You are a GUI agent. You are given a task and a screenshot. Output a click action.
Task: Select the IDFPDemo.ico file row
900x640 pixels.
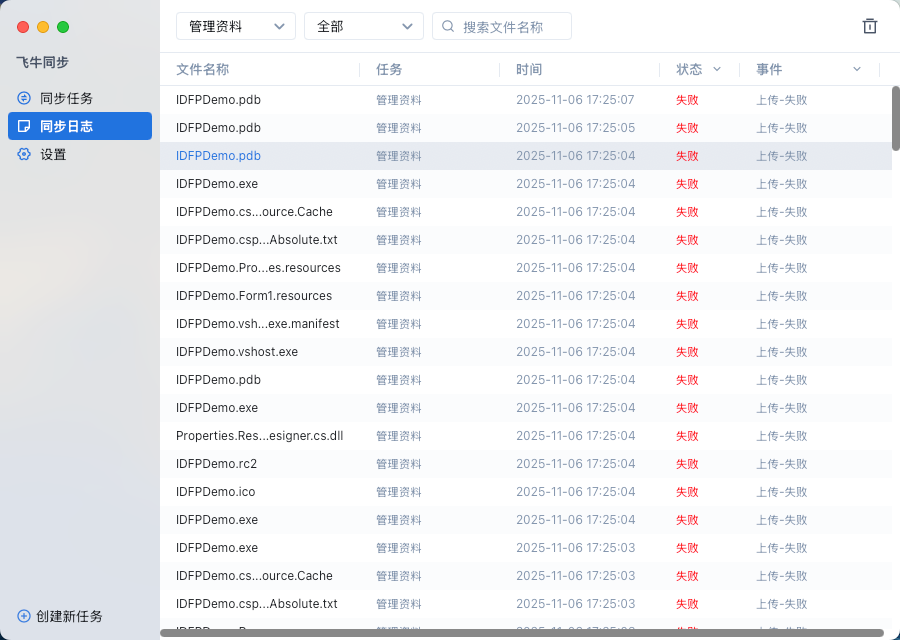(526, 492)
